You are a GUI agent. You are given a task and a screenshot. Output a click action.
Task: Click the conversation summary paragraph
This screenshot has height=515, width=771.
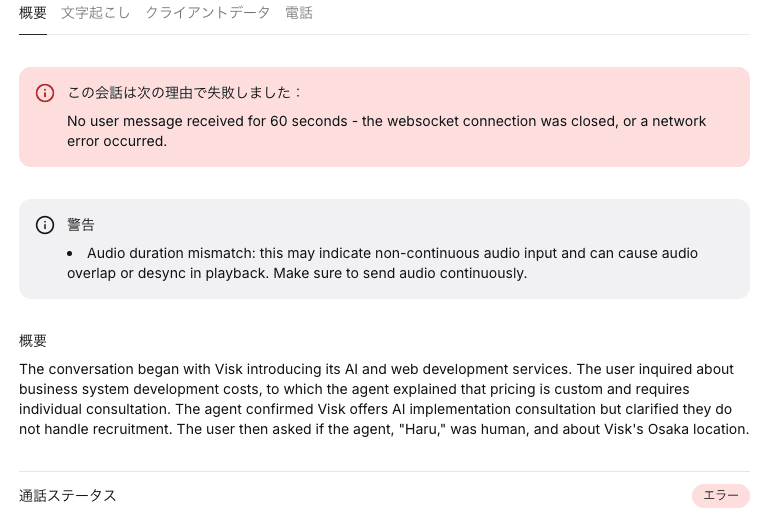pyautogui.click(x=384, y=399)
